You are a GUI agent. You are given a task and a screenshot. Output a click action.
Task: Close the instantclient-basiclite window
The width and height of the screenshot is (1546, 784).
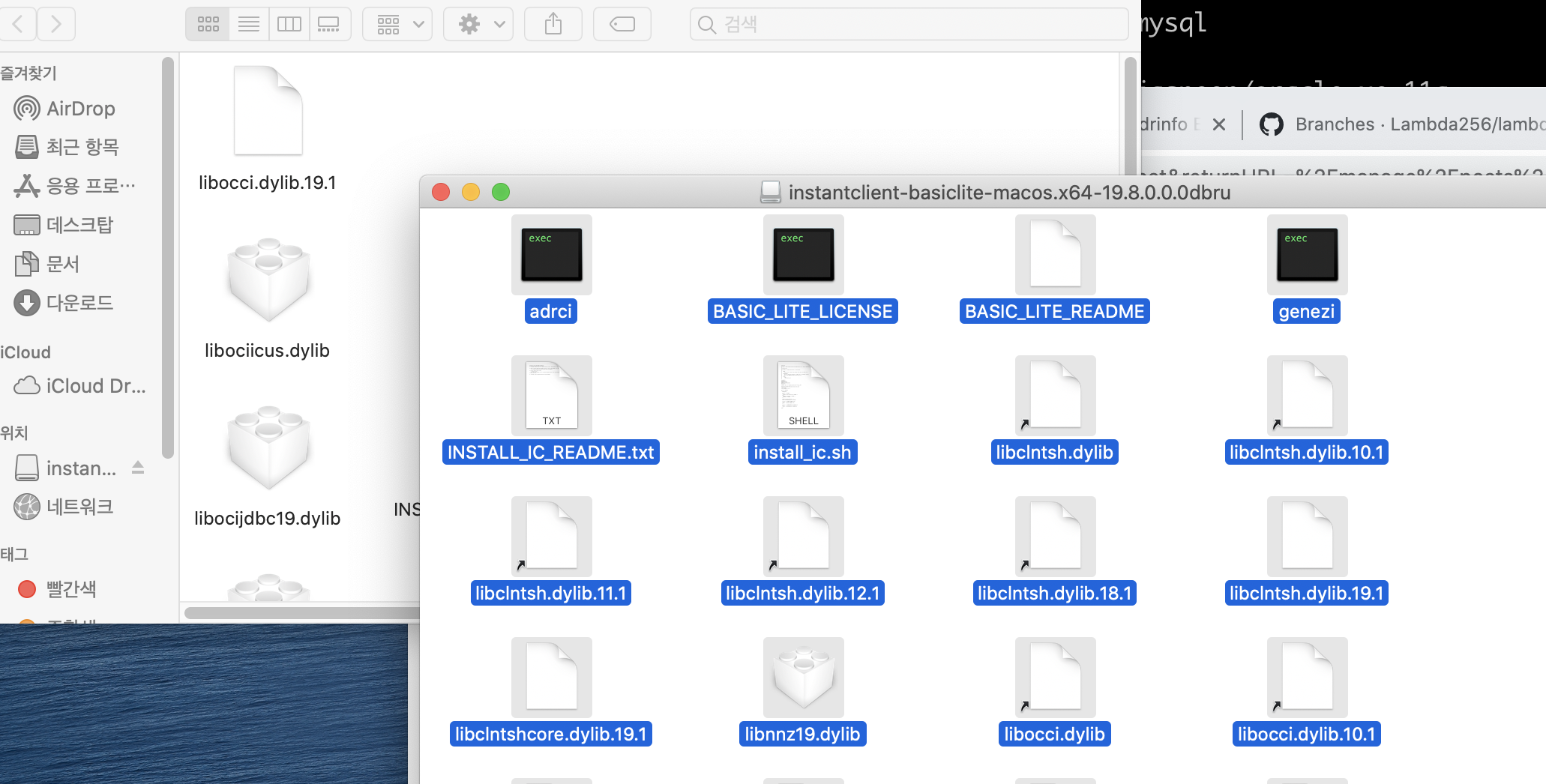pyautogui.click(x=441, y=193)
